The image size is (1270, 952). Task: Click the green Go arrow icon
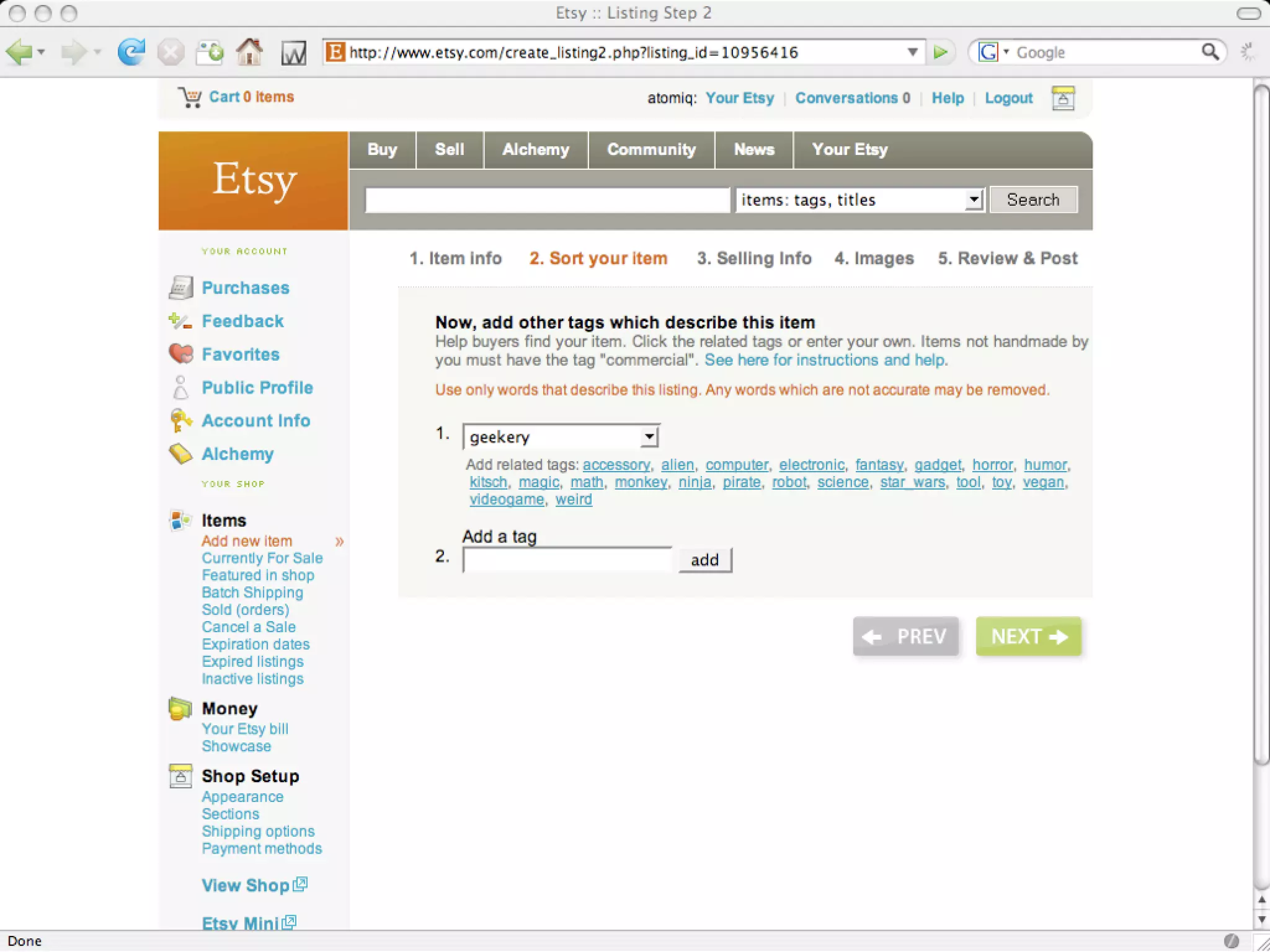click(940, 52)
